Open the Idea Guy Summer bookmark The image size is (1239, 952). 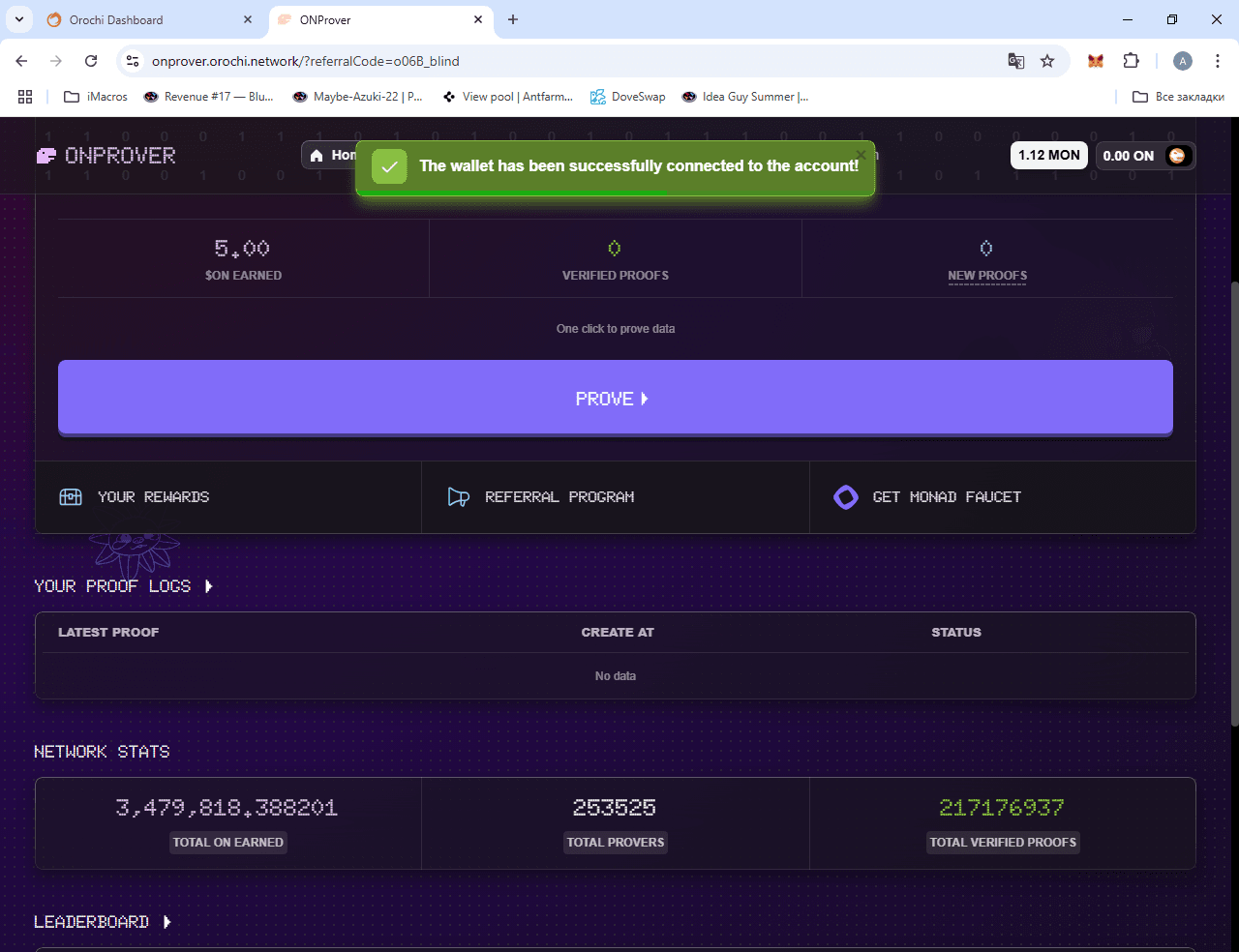(x=745, y=97)
